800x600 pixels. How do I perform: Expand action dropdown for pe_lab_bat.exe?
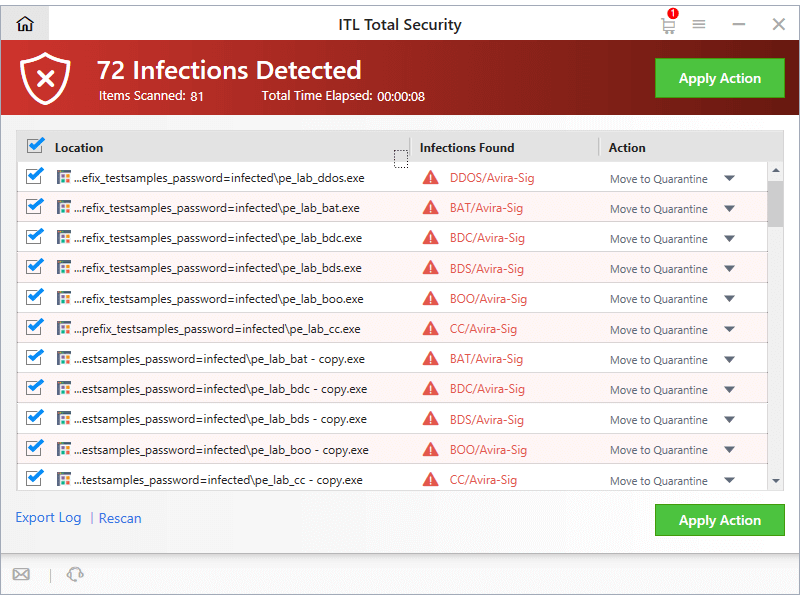(730, 208)
